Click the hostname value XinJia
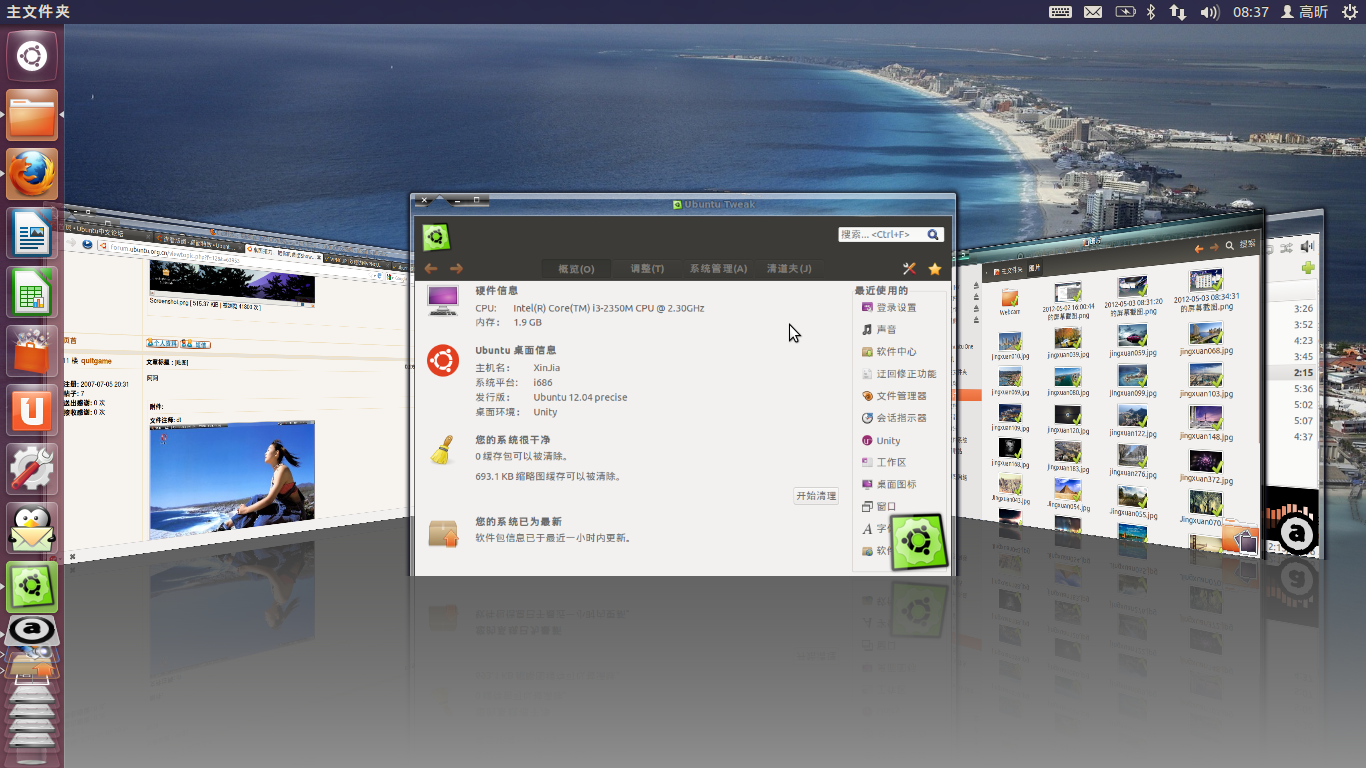Screen dimensions: 1366x768 (547, 367)
